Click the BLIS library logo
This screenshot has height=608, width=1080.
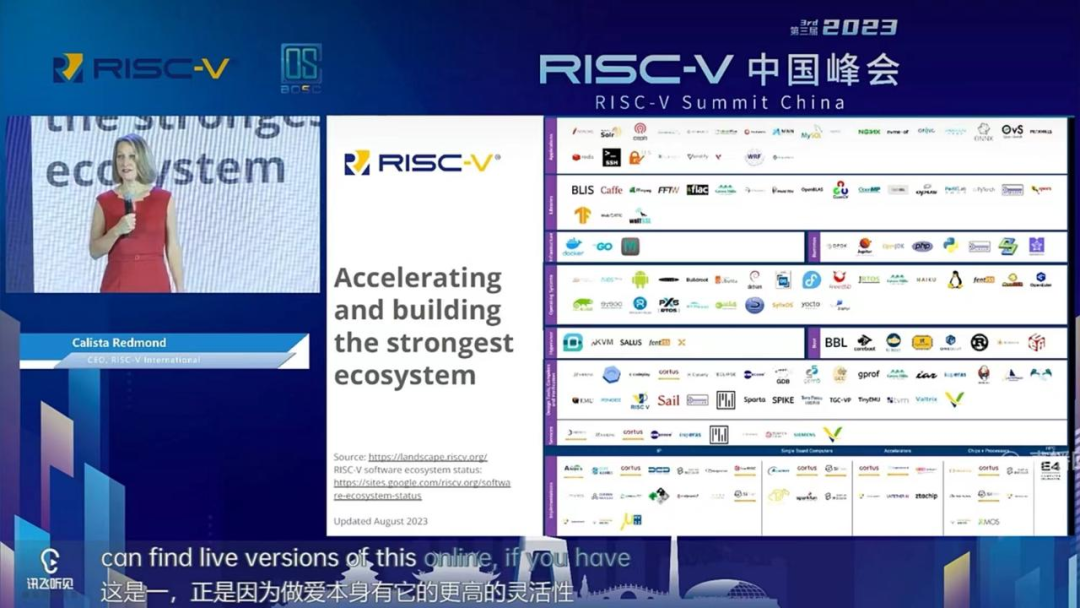click(x=582, y=190)
